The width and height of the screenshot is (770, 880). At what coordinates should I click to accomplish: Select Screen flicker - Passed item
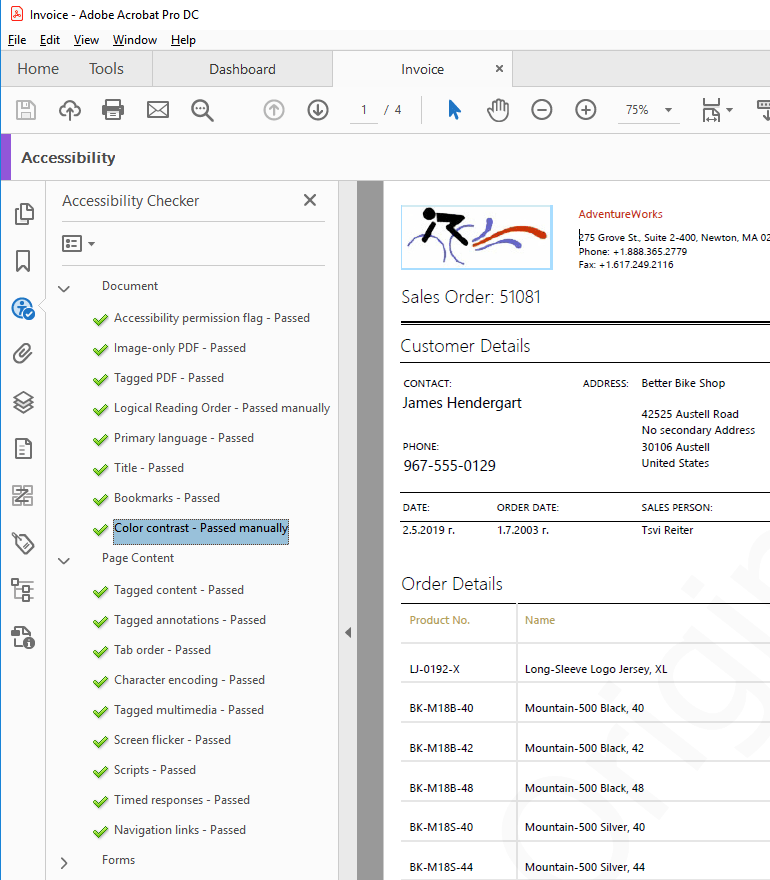[172, 740]
